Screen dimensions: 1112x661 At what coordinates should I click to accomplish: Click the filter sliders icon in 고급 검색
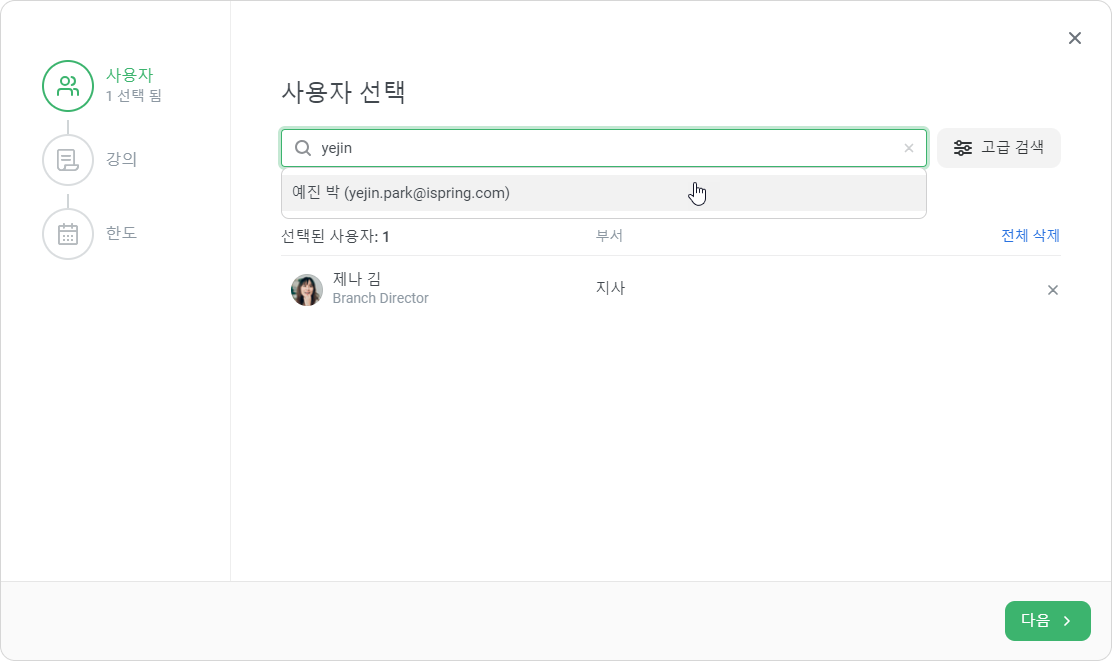(x=962, y=148)
